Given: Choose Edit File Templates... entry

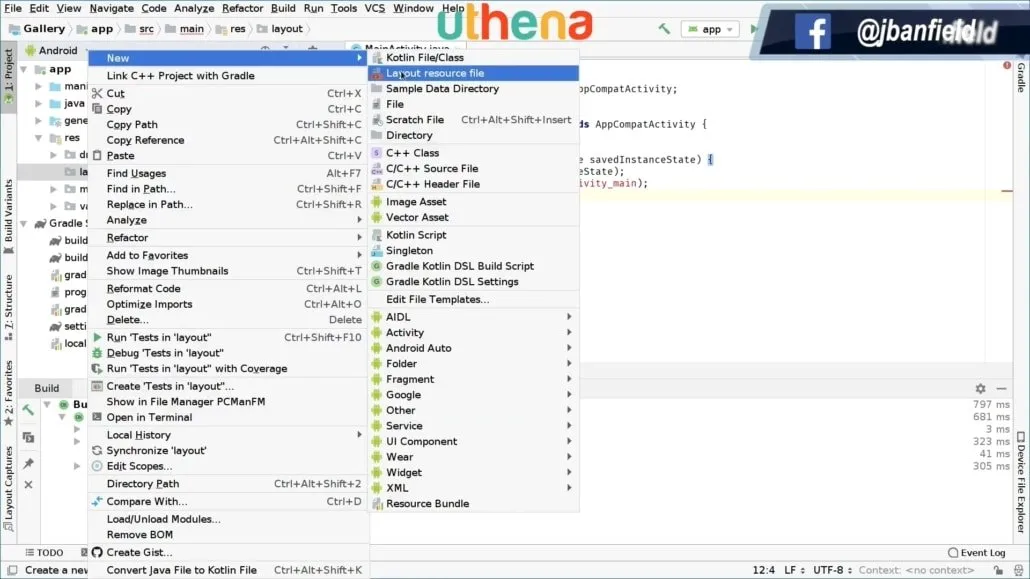Looking at the screenshot, I should pyautogui.click(x=474, y=299).
